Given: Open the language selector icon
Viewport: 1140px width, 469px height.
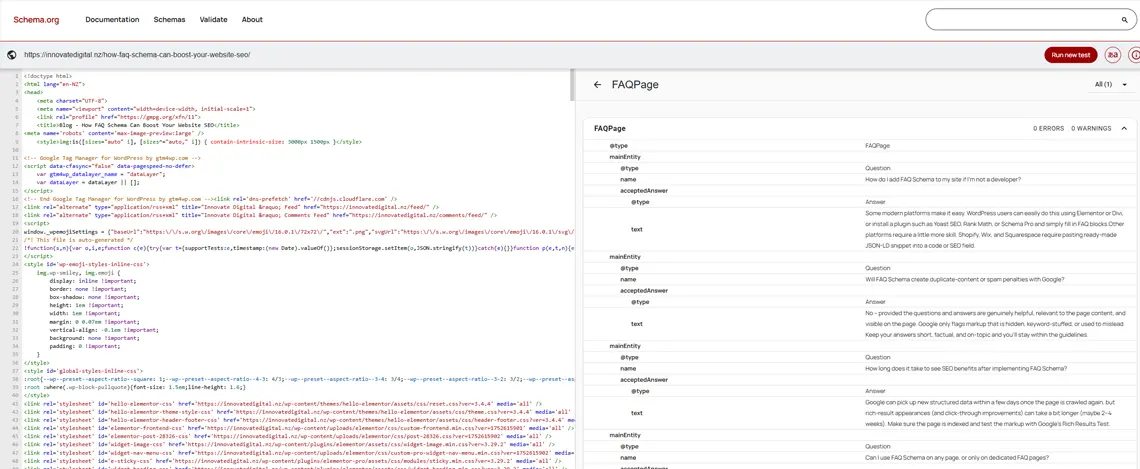Looking at the screenshot, I should [1112, 55].
